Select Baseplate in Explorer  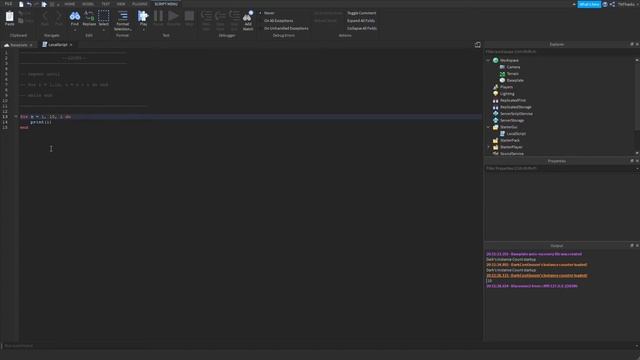[x=515, y=80]
